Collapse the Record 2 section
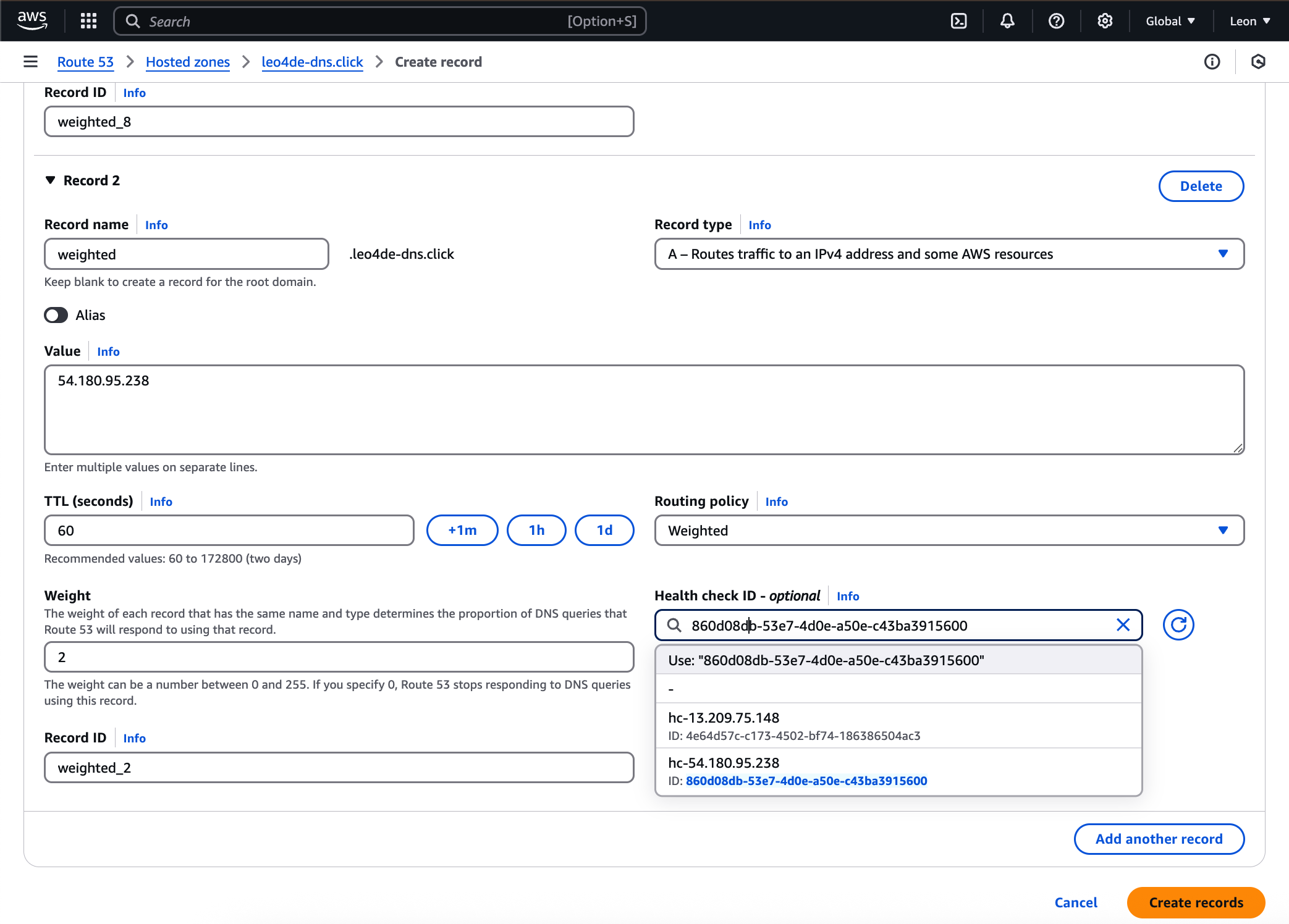1289x924 pixels. coord(51,180)
